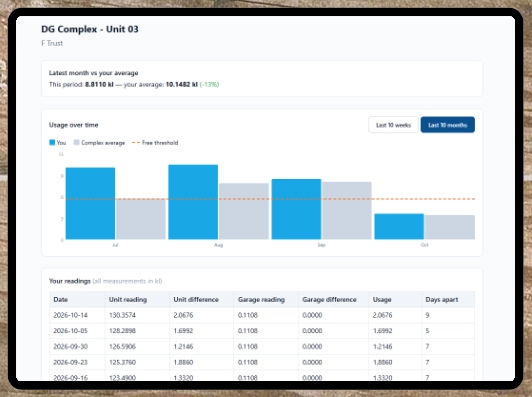The image size is (532, 397).
Task: Click the 10.1482 kl average value
Action: [182, 84]
